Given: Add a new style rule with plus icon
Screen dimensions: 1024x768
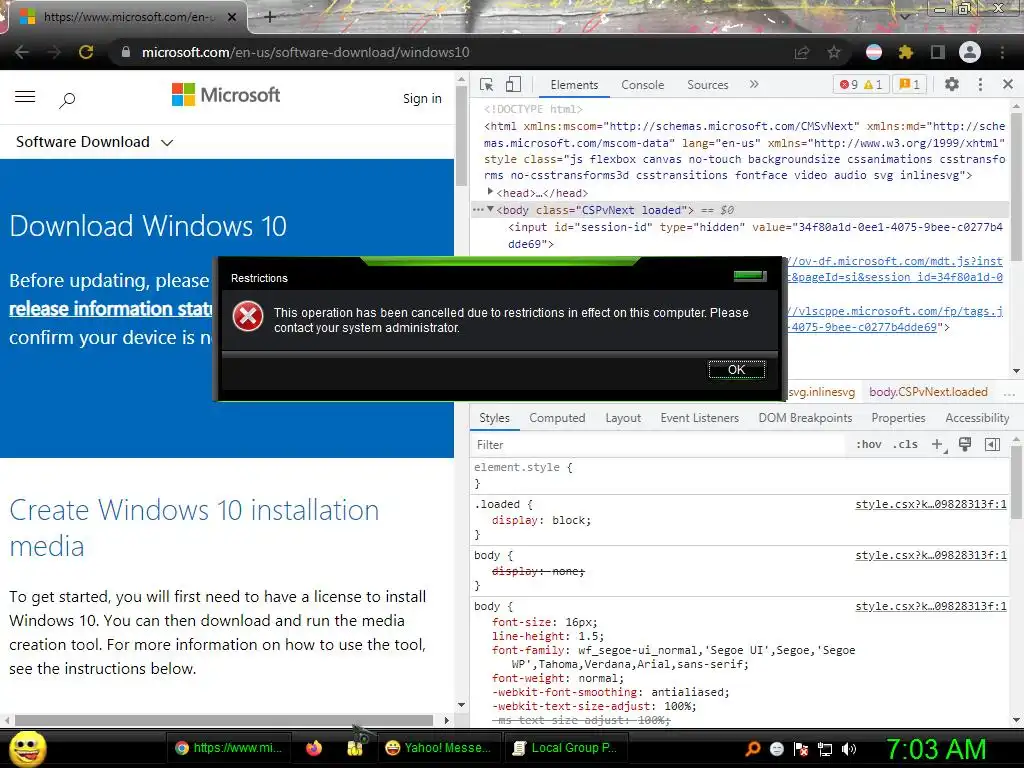Looking at the screenshot, I should pos(938,445).
